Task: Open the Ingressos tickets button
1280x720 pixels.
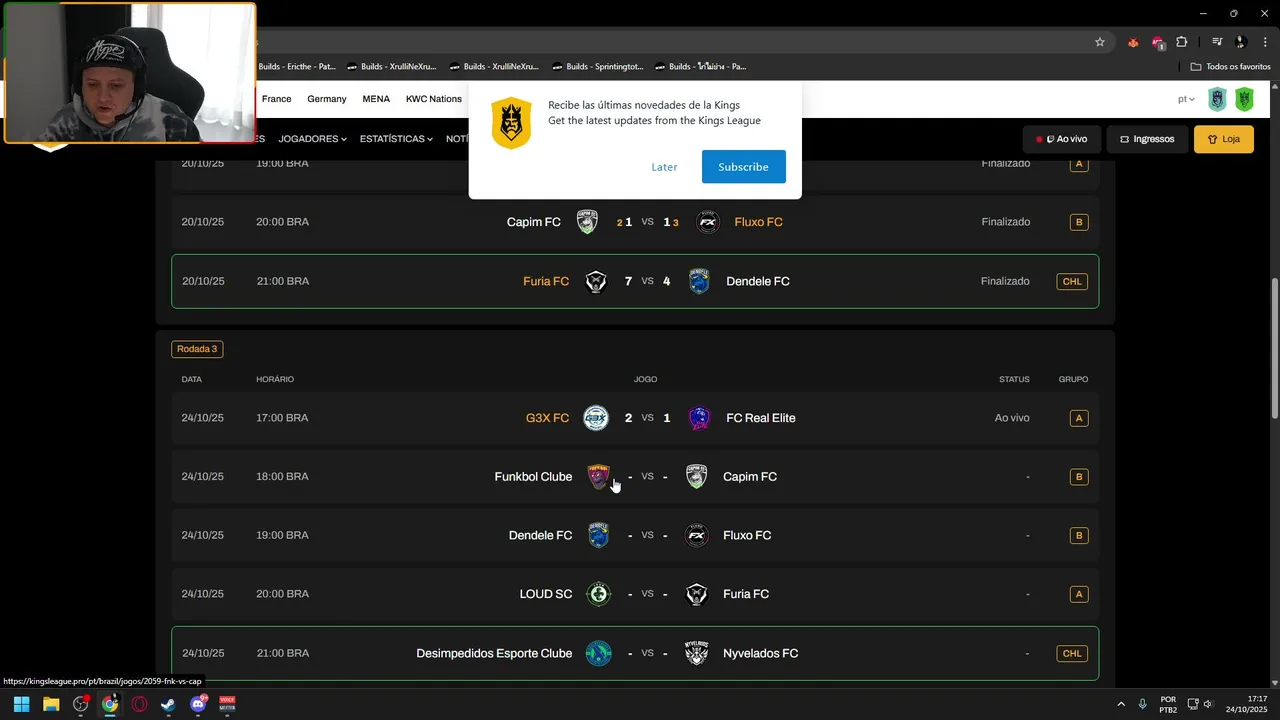Action: pyautogui.click(x=1147, y=139)
